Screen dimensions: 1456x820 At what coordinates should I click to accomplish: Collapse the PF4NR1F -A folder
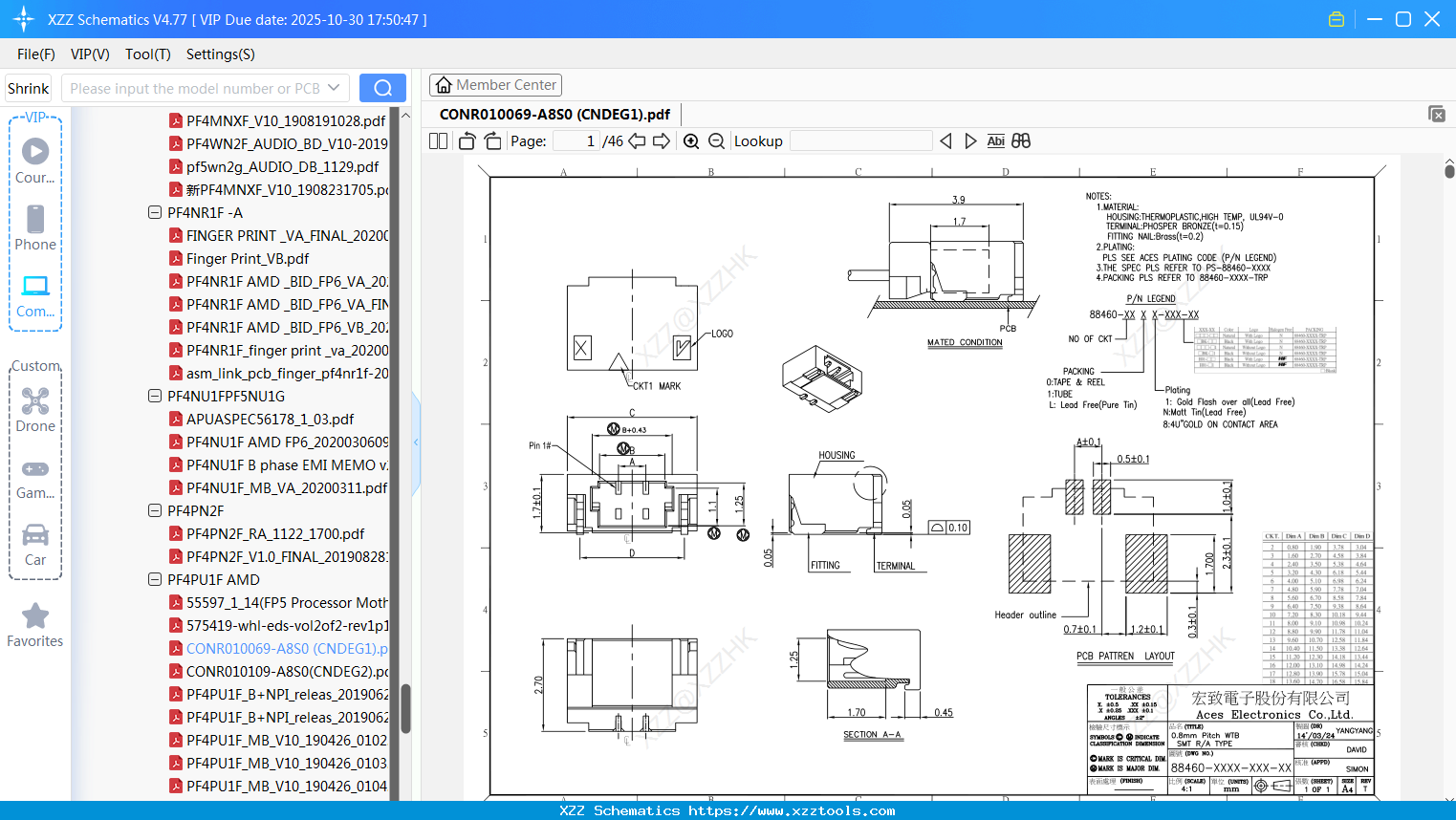pyautogui.click(x=155, y=212)
